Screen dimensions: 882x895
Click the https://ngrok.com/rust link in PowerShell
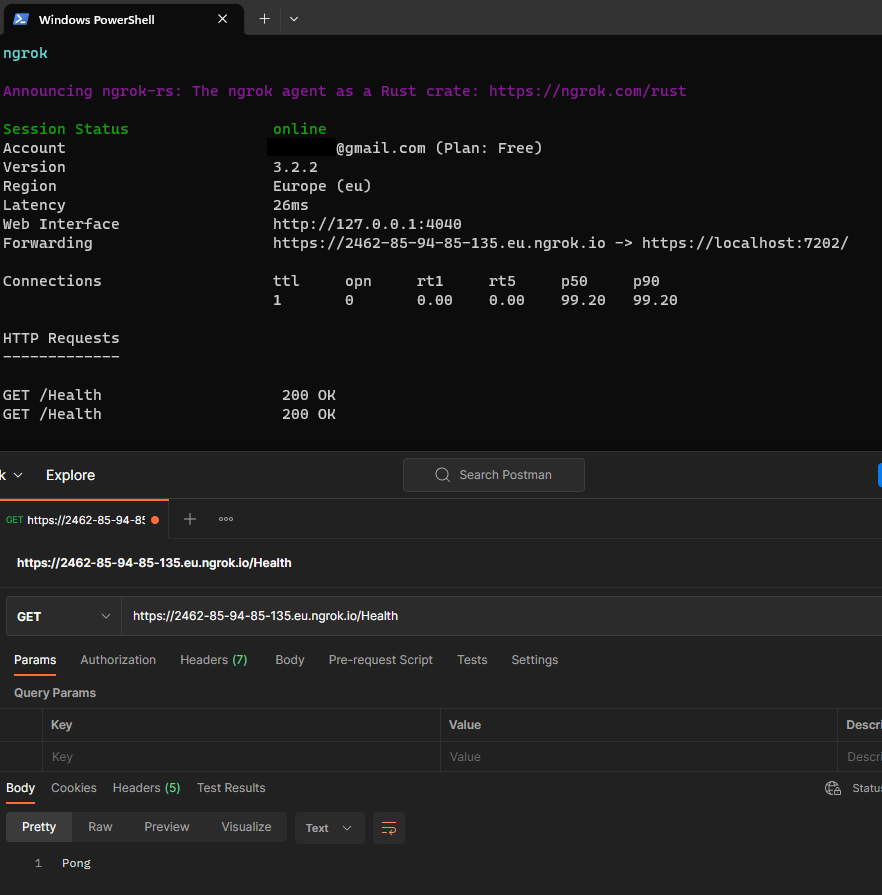tap(587, 91)
